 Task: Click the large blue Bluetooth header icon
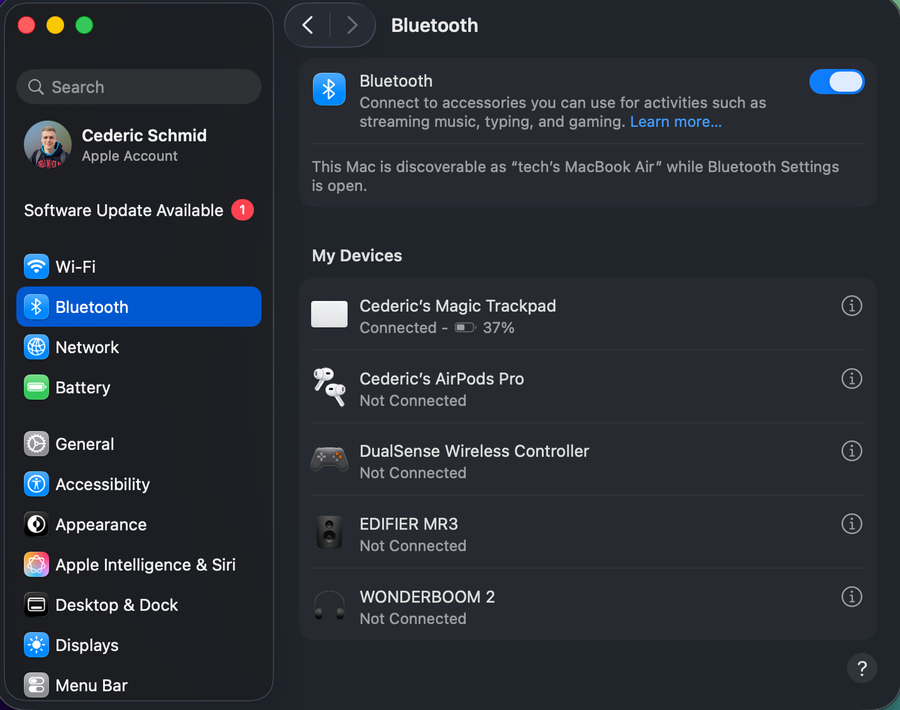point(329,90)
